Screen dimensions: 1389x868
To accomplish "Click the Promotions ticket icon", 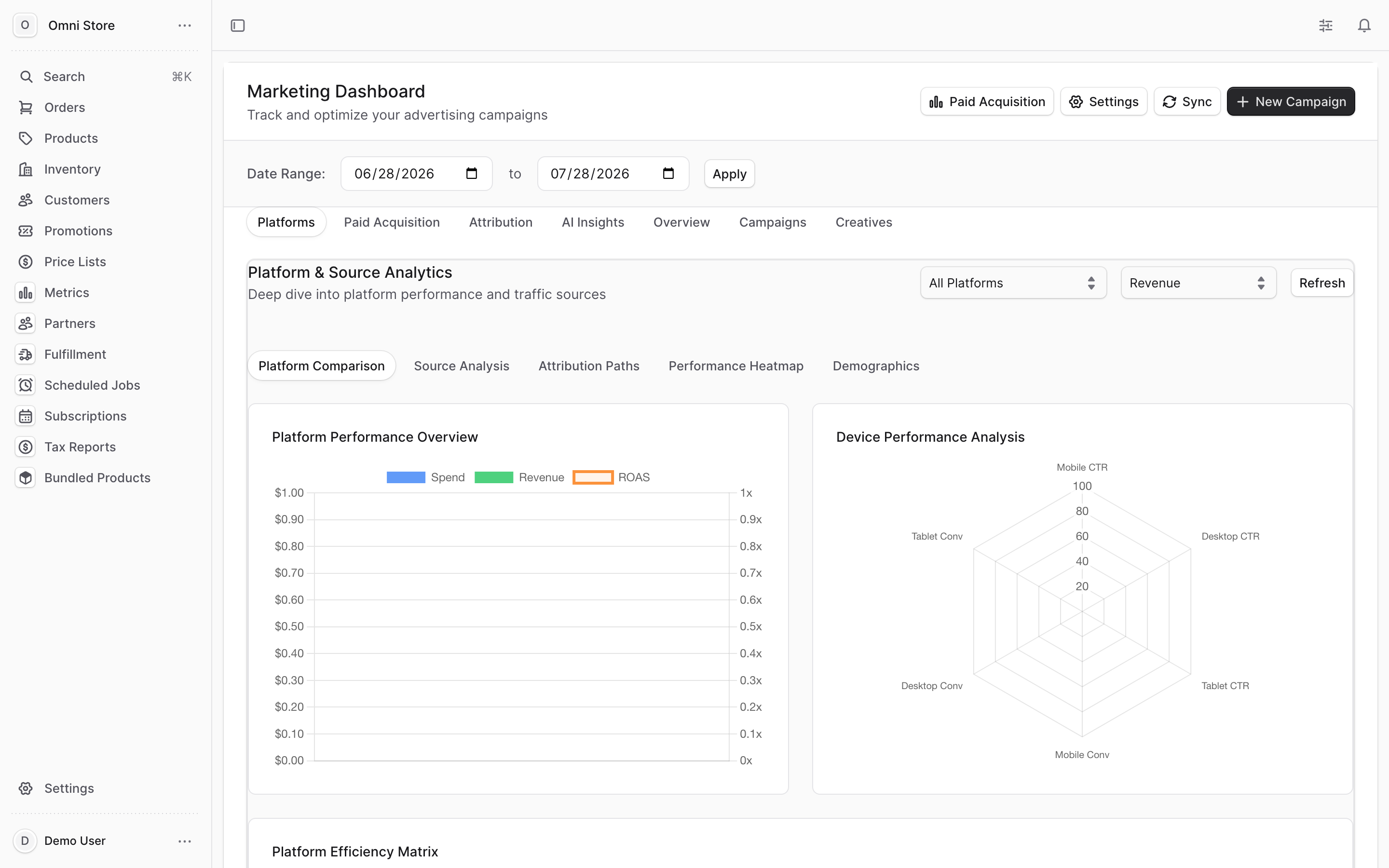I will click(x=26, y=231).
